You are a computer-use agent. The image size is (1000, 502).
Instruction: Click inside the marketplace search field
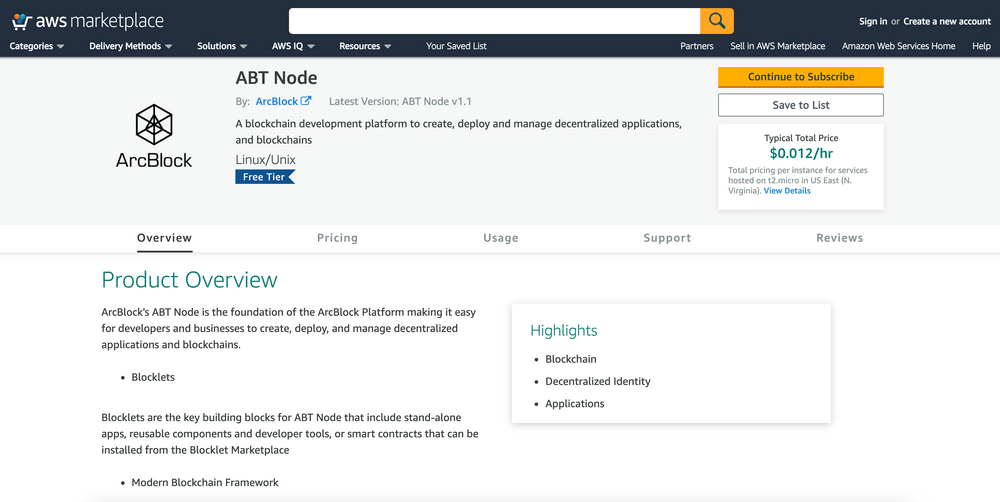[x=494, y=21]
